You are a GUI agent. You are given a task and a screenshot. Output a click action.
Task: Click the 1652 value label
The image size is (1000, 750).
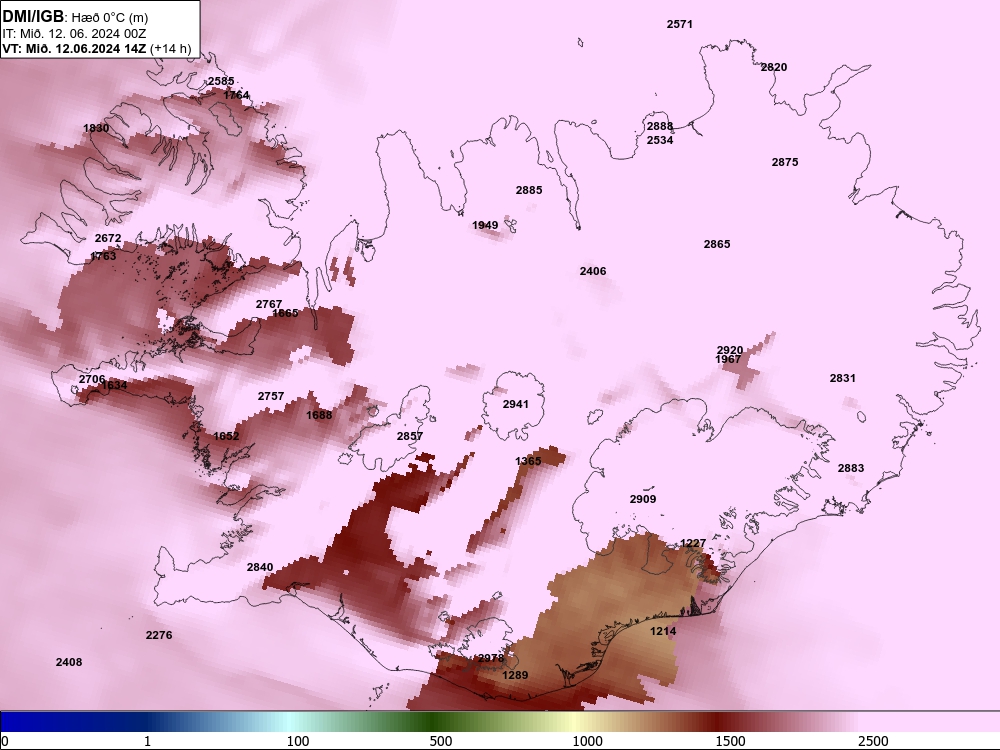point(226,436)
